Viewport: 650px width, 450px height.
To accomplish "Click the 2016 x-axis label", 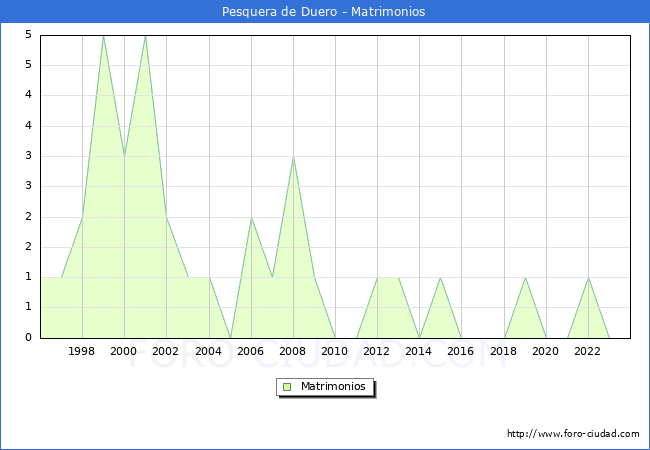I will coord(461,351).
